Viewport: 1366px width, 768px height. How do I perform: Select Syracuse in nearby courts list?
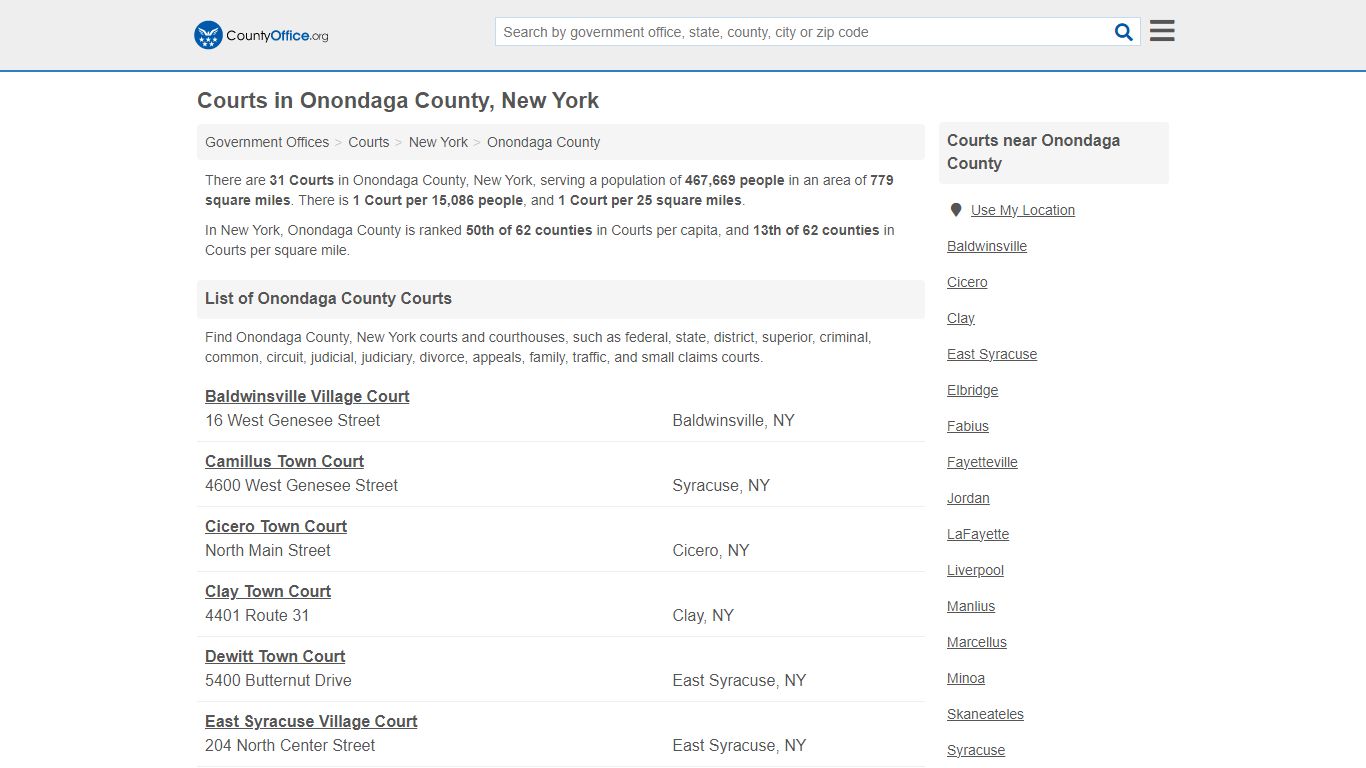tap(976, 750)
